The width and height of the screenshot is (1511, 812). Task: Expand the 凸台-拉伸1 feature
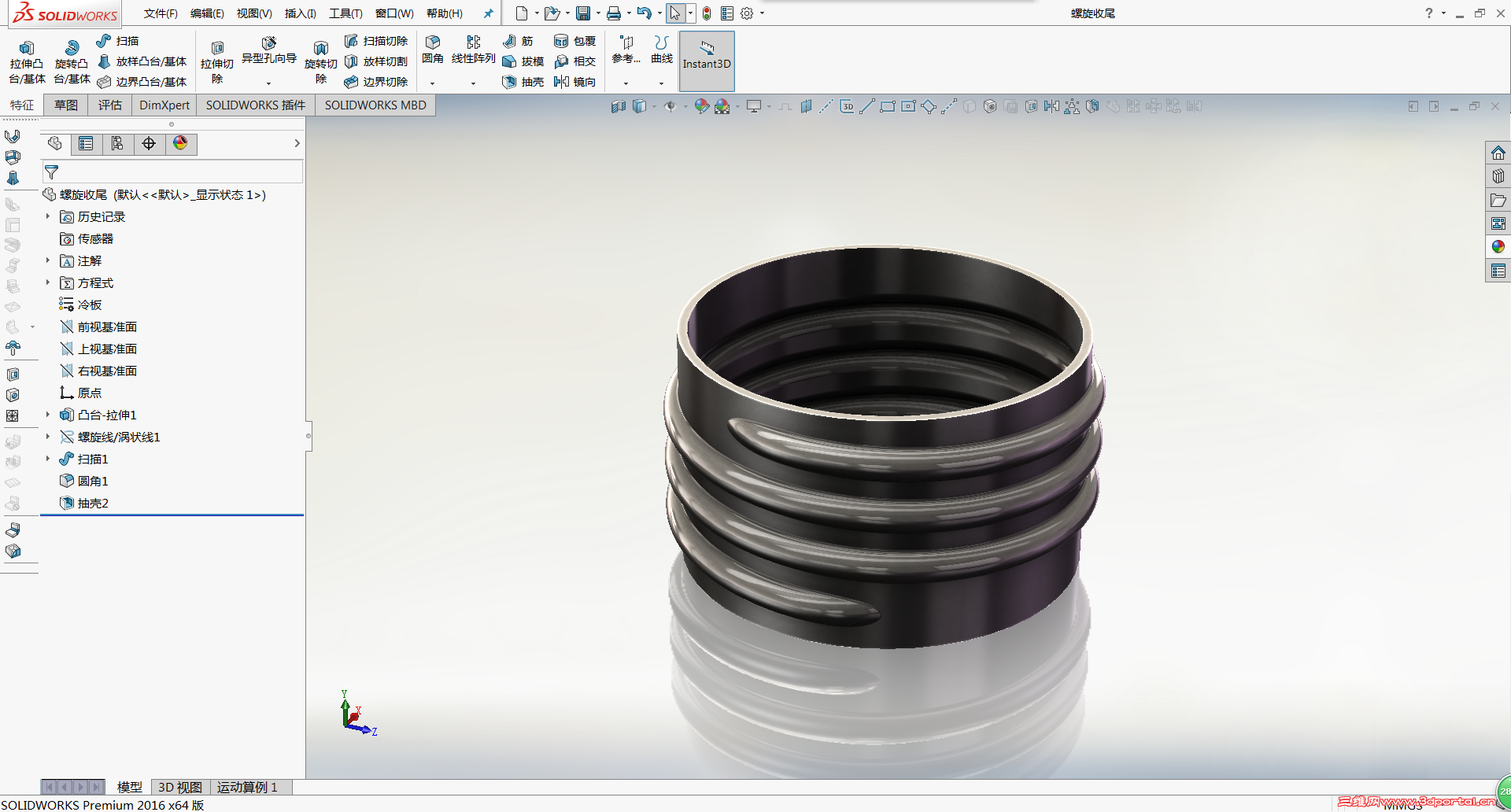(x=48, y=415)
